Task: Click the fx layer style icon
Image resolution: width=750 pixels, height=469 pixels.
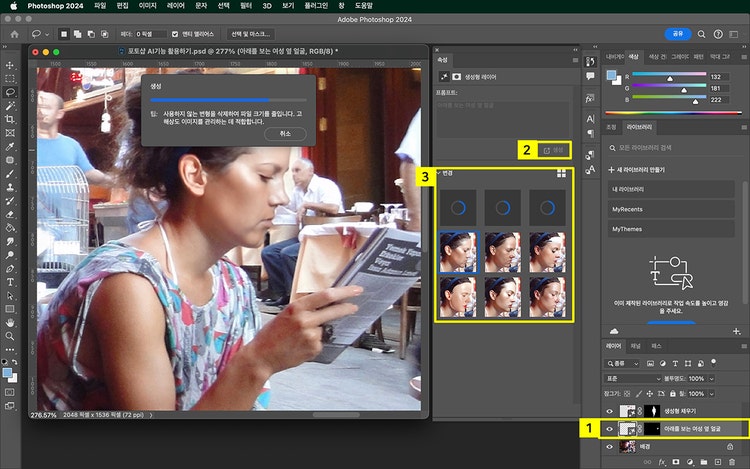Action: (x=660, y=462)
